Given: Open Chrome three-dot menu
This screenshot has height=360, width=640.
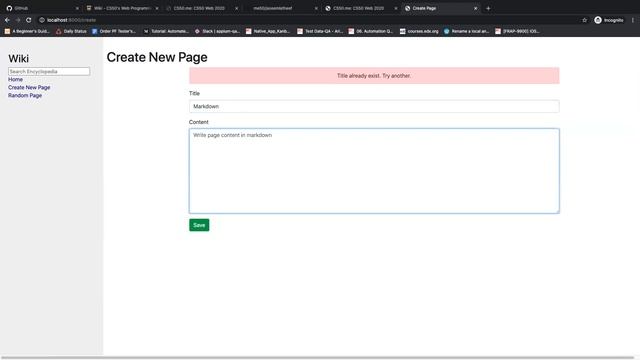Looking at the screenshot, I should (633, 20).
